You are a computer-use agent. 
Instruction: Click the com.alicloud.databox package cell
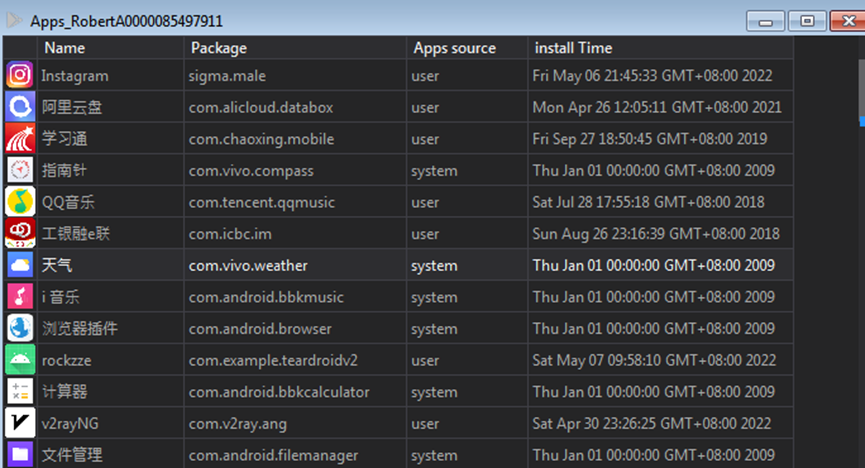[x=295, y=107]
